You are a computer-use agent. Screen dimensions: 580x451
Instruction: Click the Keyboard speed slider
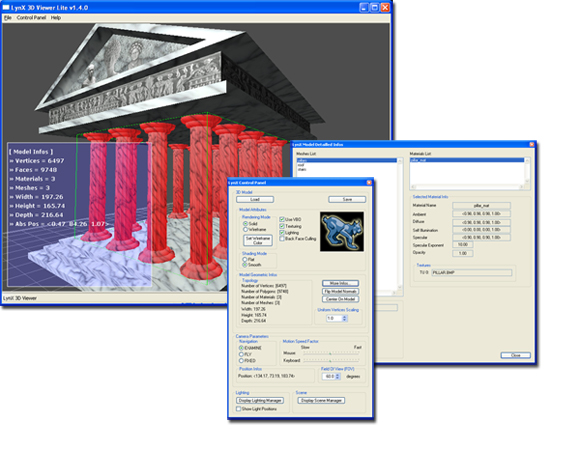tap(331, 360)
